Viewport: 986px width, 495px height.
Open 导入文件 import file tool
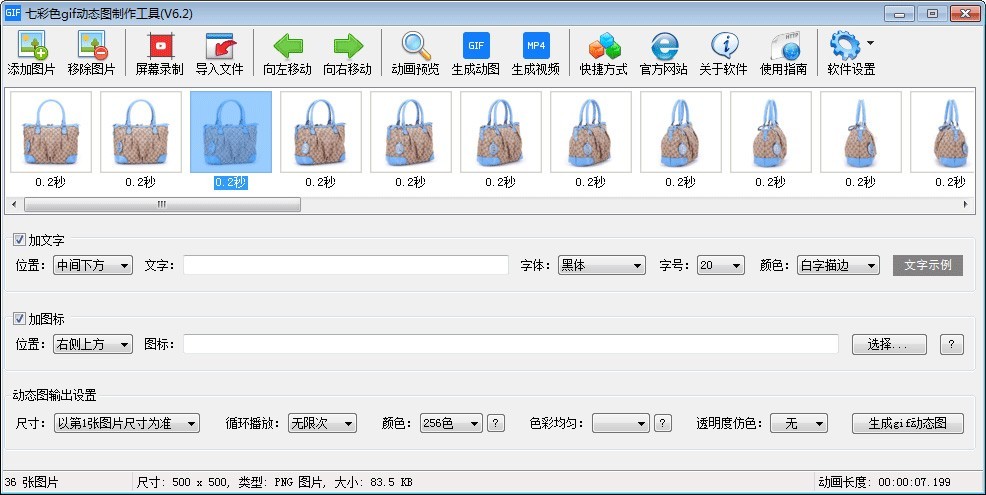tap(219, 53)
